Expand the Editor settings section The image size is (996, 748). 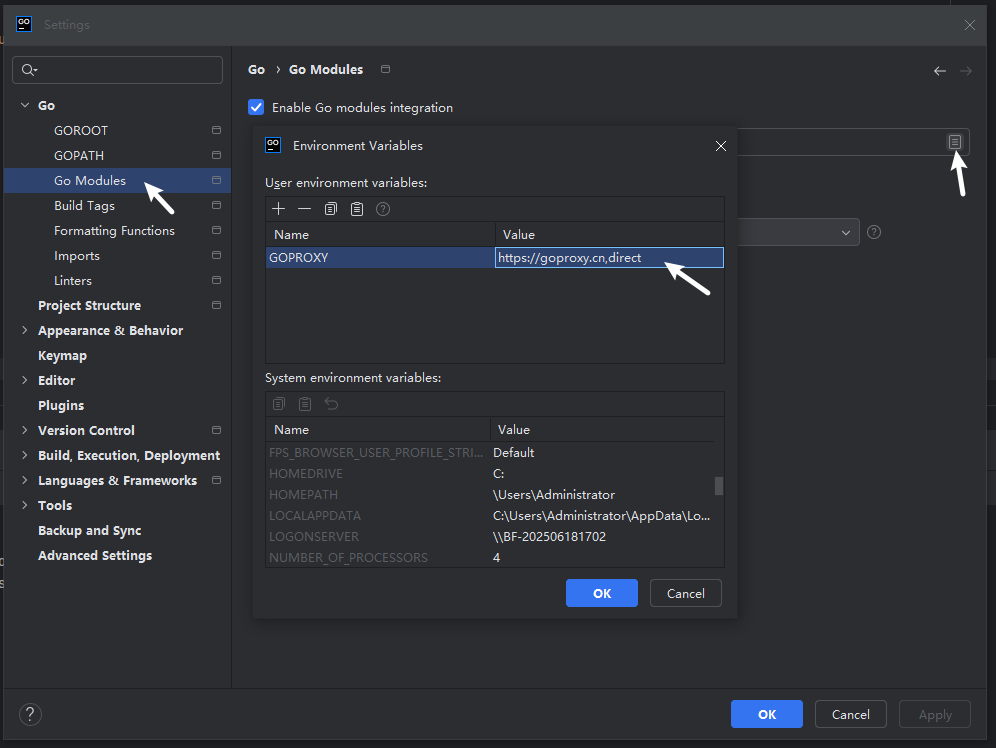[25, 381]
